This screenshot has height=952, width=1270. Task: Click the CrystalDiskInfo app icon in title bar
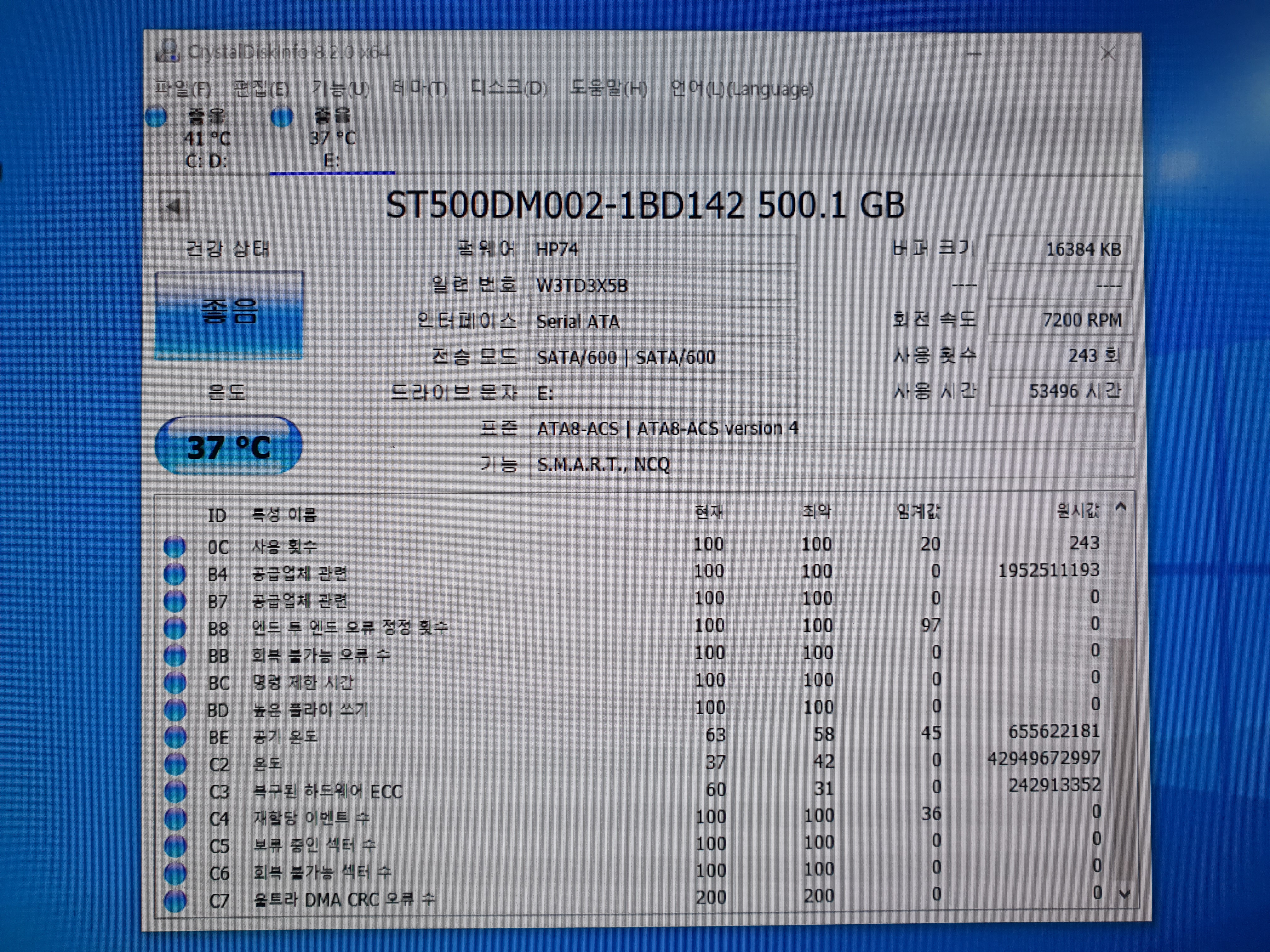click(x=168, y=52)
